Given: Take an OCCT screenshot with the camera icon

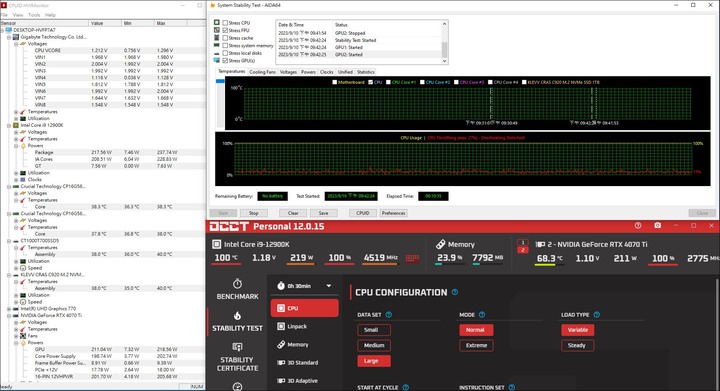Looking at the screenshot, I should coord(658,226).
